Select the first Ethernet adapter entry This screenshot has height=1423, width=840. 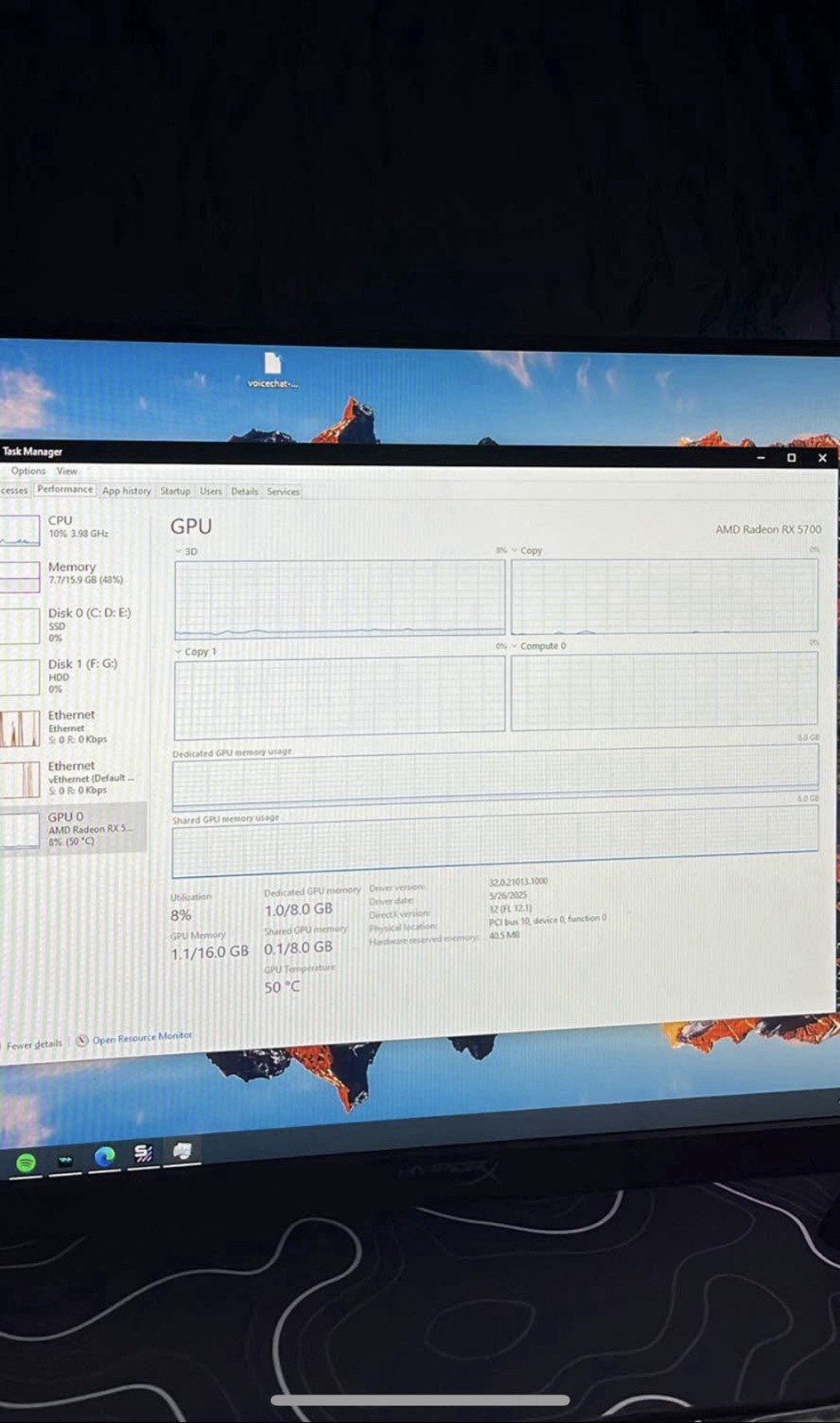click(74, 727)
